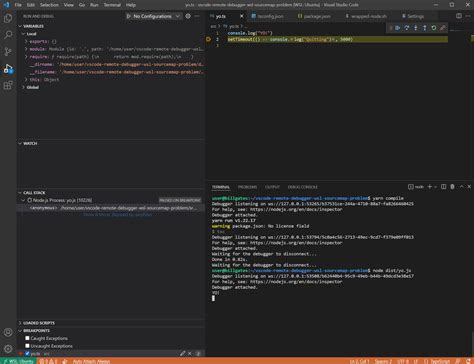Image resolution: width=474 pixels, height=364 pixels.
Task: Maximize the terminal panel size
Action: click(461, 187)
